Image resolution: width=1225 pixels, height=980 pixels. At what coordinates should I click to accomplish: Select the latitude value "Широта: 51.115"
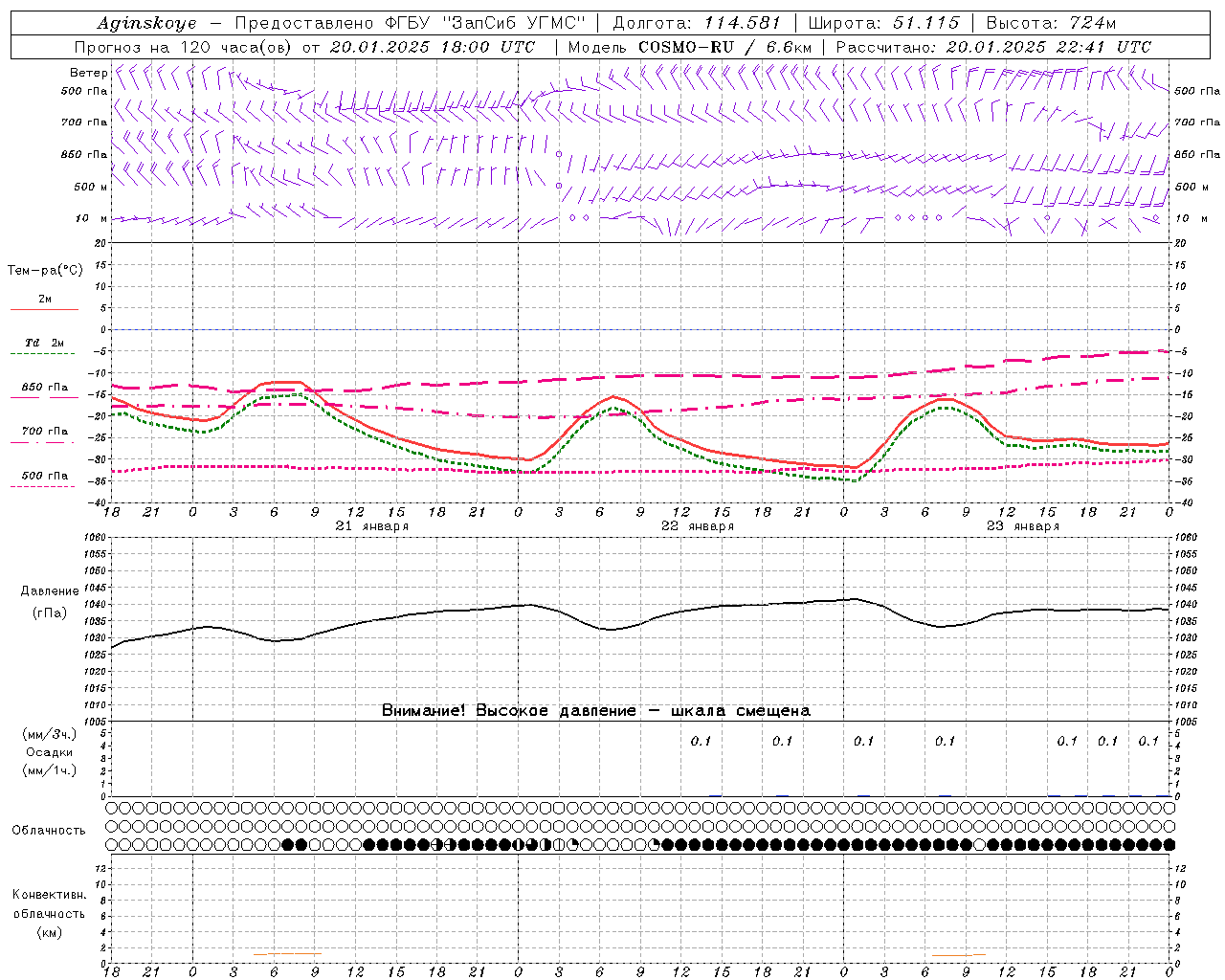tap(884, 23)
